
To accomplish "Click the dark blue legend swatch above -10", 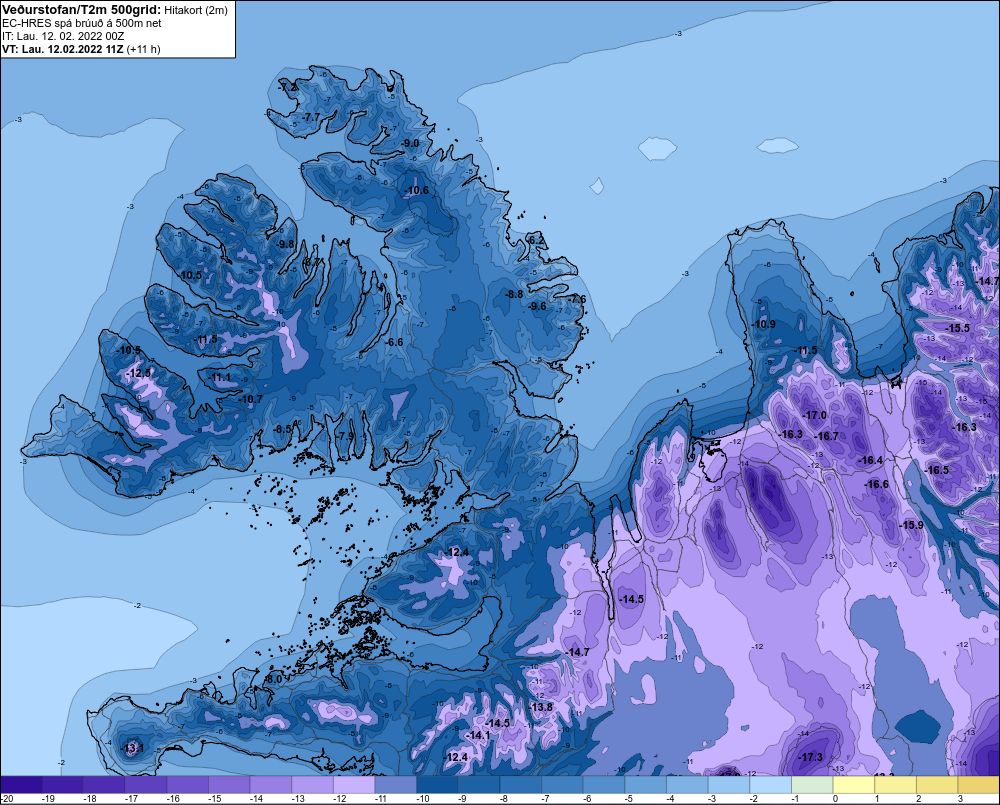I will (437, 784).
